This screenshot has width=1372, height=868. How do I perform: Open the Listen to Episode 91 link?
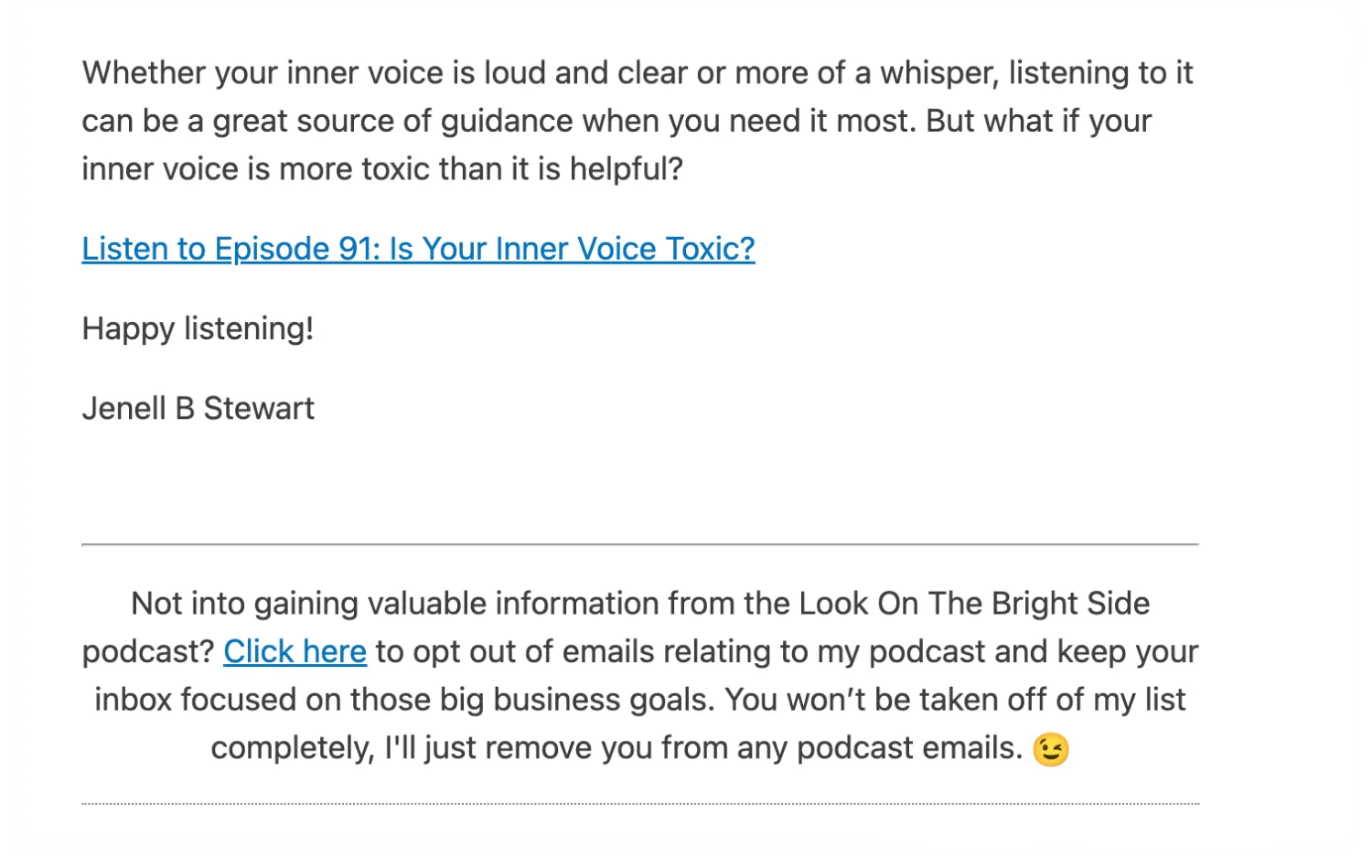point(418,249)
